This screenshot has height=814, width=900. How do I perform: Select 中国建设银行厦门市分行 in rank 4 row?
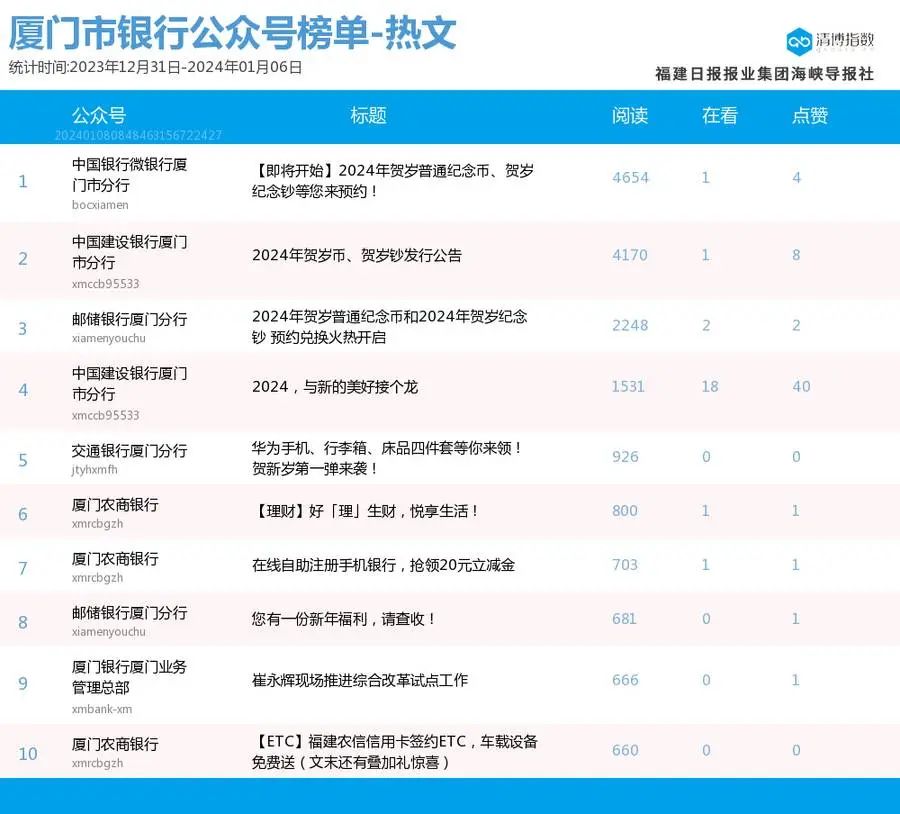coord(130,383)
